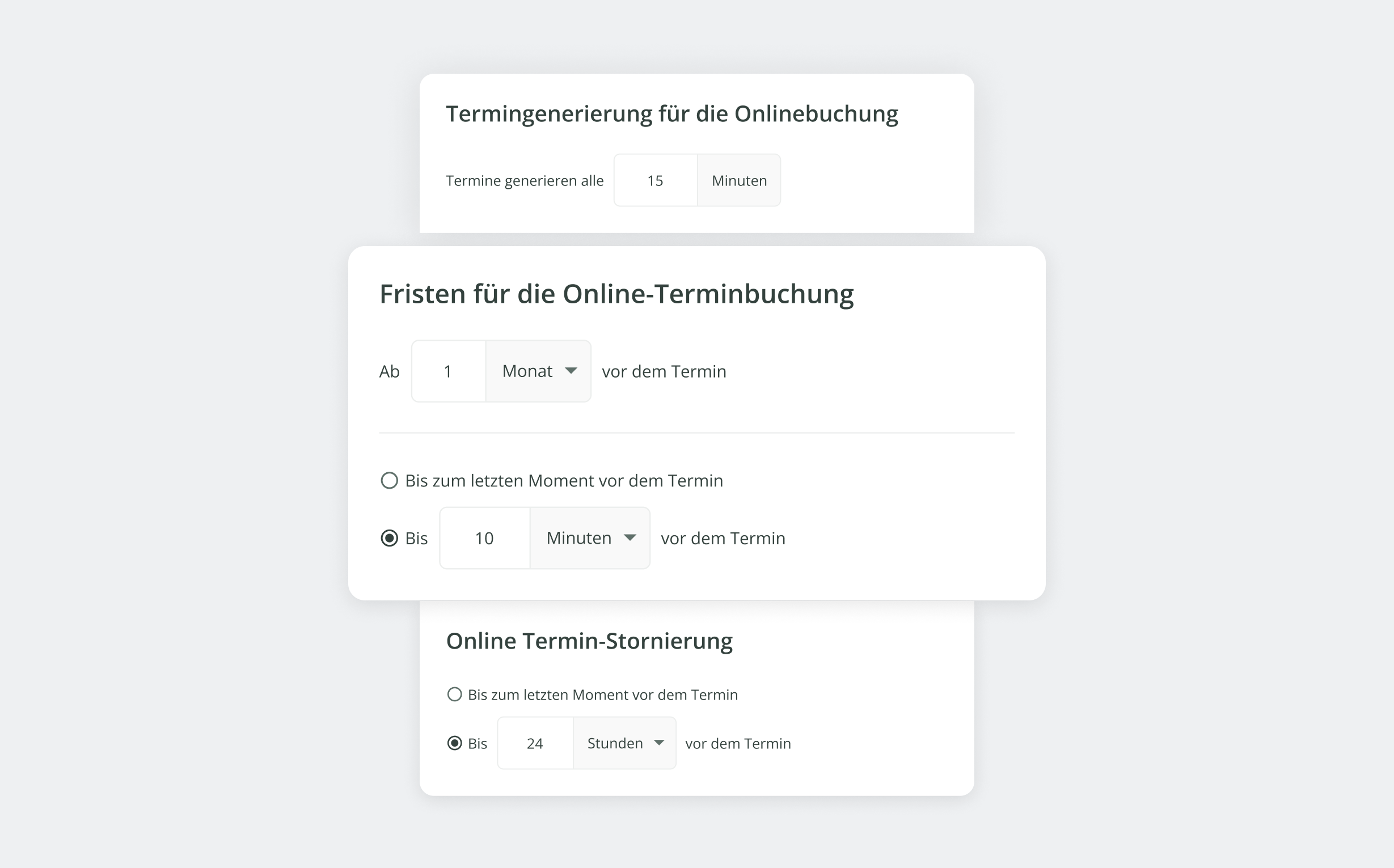This screenshot has width=1394, height=868.
Task: Click the arrow icon beside Monat
Action: [571, 371]
